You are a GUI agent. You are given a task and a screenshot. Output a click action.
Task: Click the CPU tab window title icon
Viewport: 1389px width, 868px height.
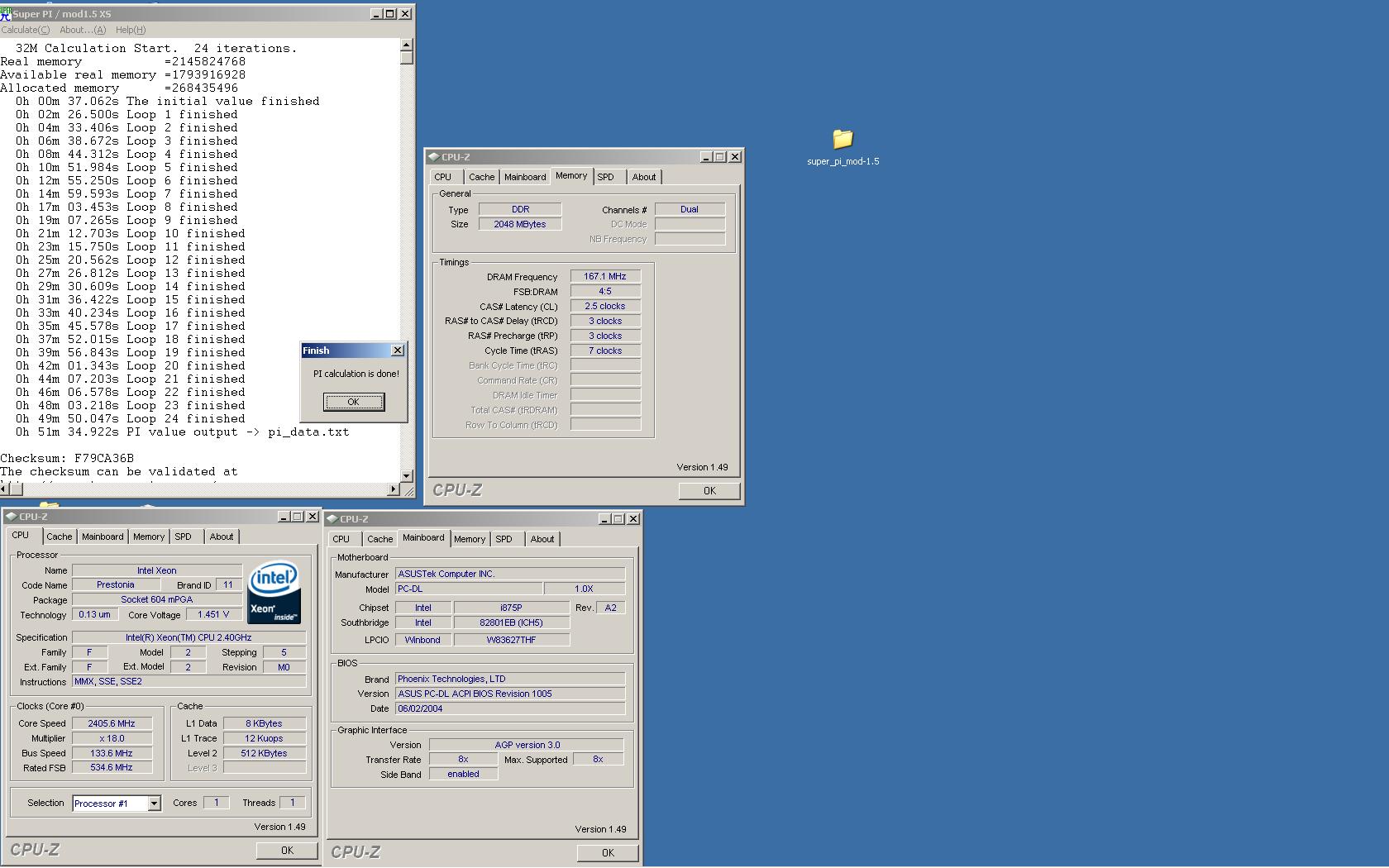pos(11,517)
